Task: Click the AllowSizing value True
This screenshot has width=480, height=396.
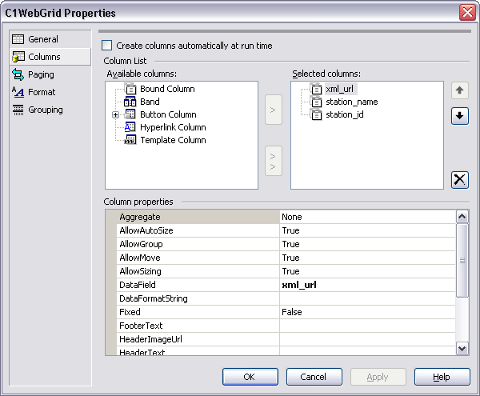Action: (367, 271)
